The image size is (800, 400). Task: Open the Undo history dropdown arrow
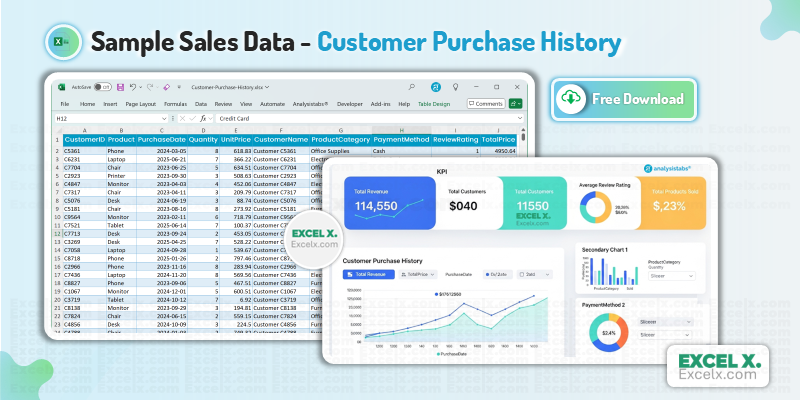140,87
